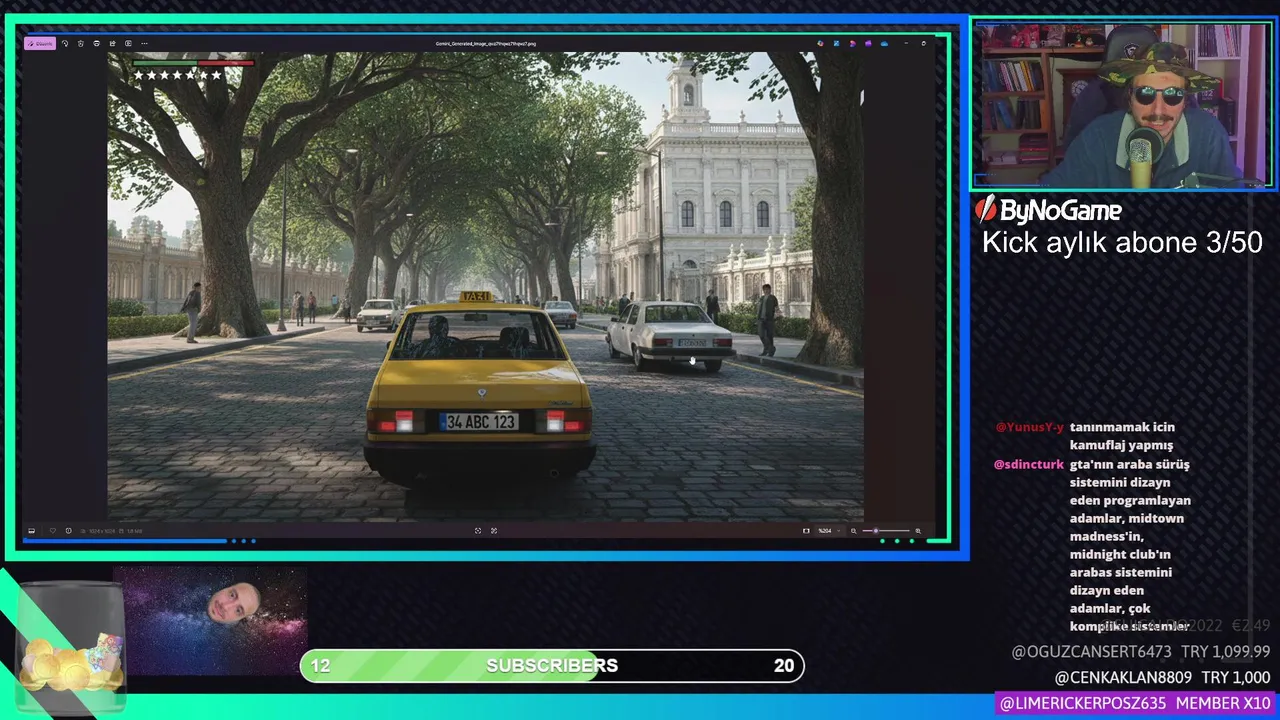Click the print icon in Photos toolbar

pyautogui.click(x=96, y=44)
